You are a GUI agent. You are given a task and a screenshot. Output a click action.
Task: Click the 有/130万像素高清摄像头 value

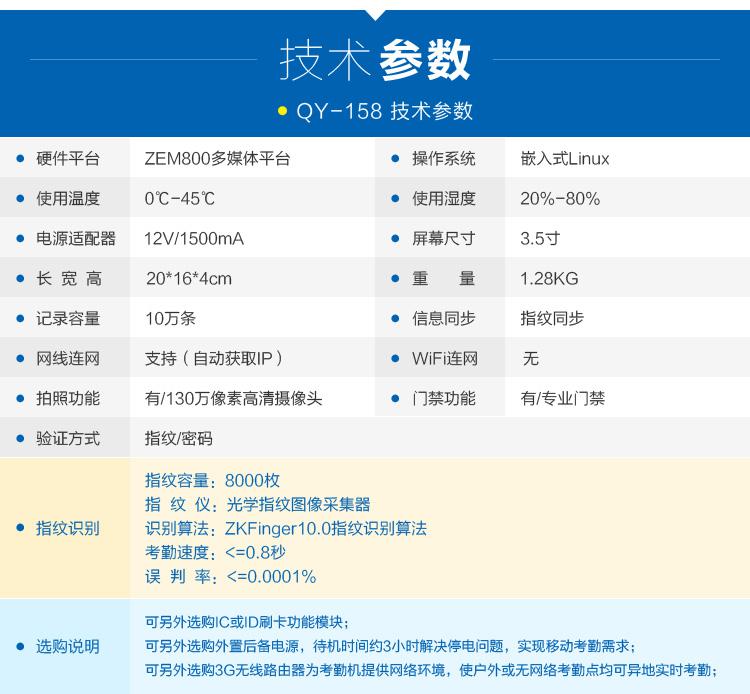click(x=233, y=399)
